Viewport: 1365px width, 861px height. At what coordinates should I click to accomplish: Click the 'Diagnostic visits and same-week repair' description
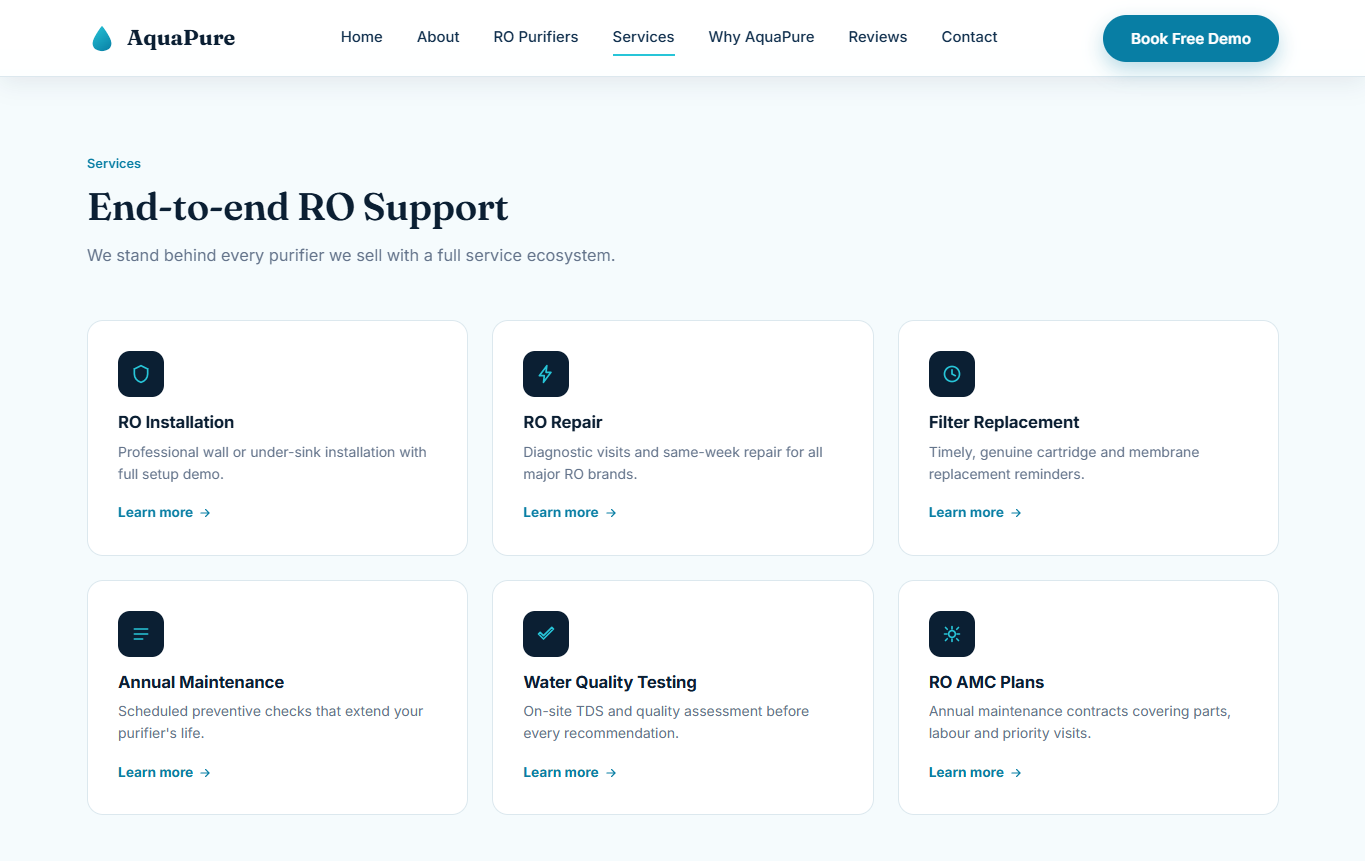coord(673,463)
